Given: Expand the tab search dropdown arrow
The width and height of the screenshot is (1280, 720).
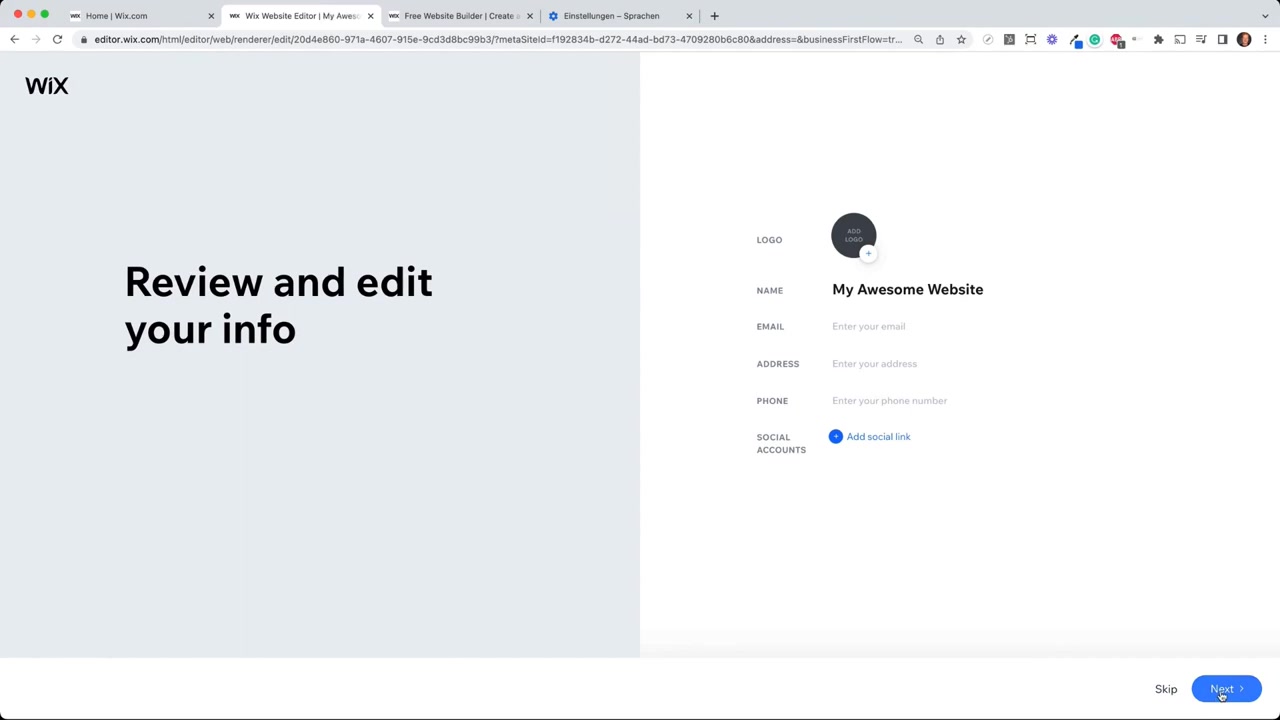Looking at the screenshot, I should (x=1265, y=16).
